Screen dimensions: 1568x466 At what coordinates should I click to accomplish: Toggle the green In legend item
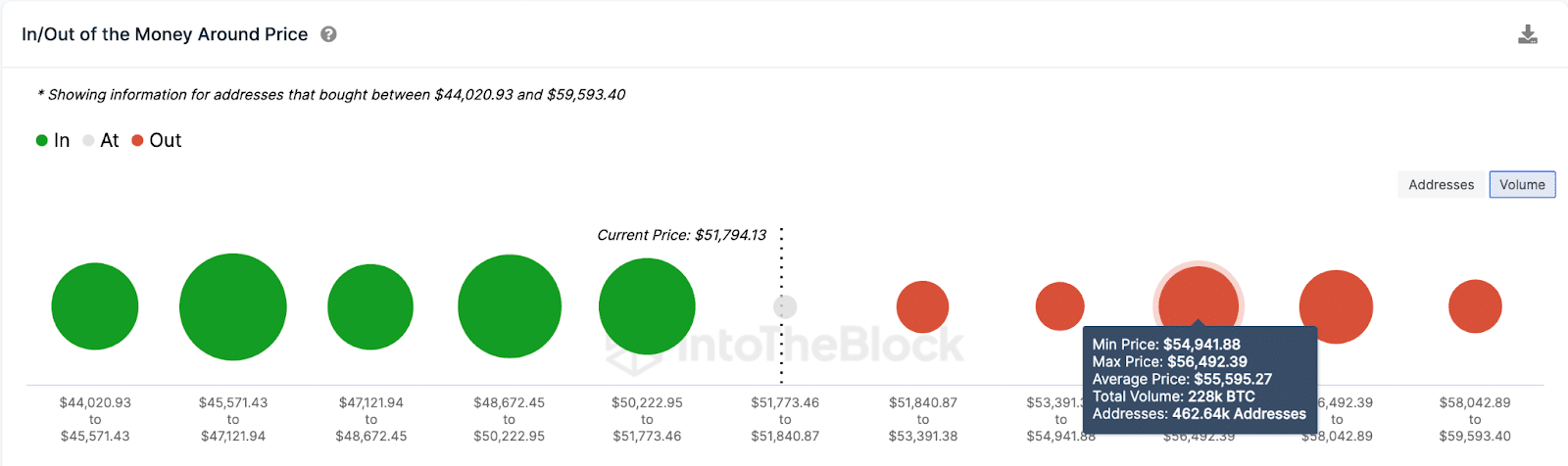click(53, 140)
